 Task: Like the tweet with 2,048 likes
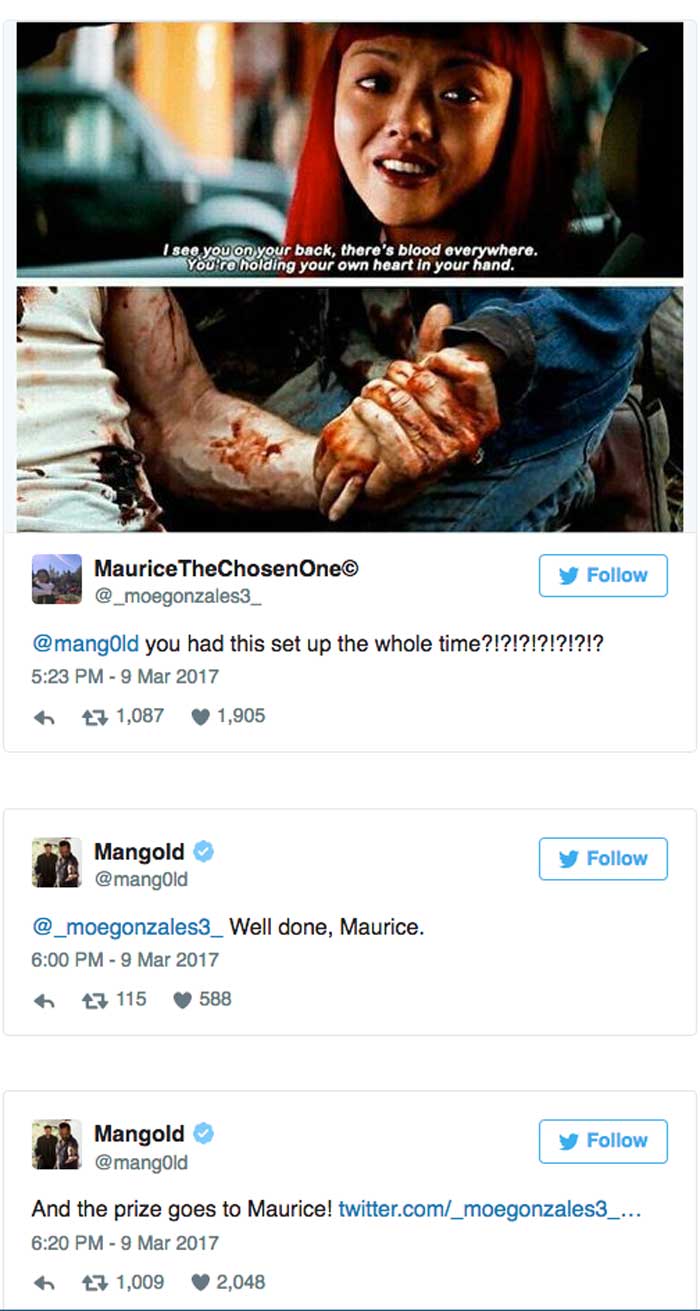[x=199, y=1283]
